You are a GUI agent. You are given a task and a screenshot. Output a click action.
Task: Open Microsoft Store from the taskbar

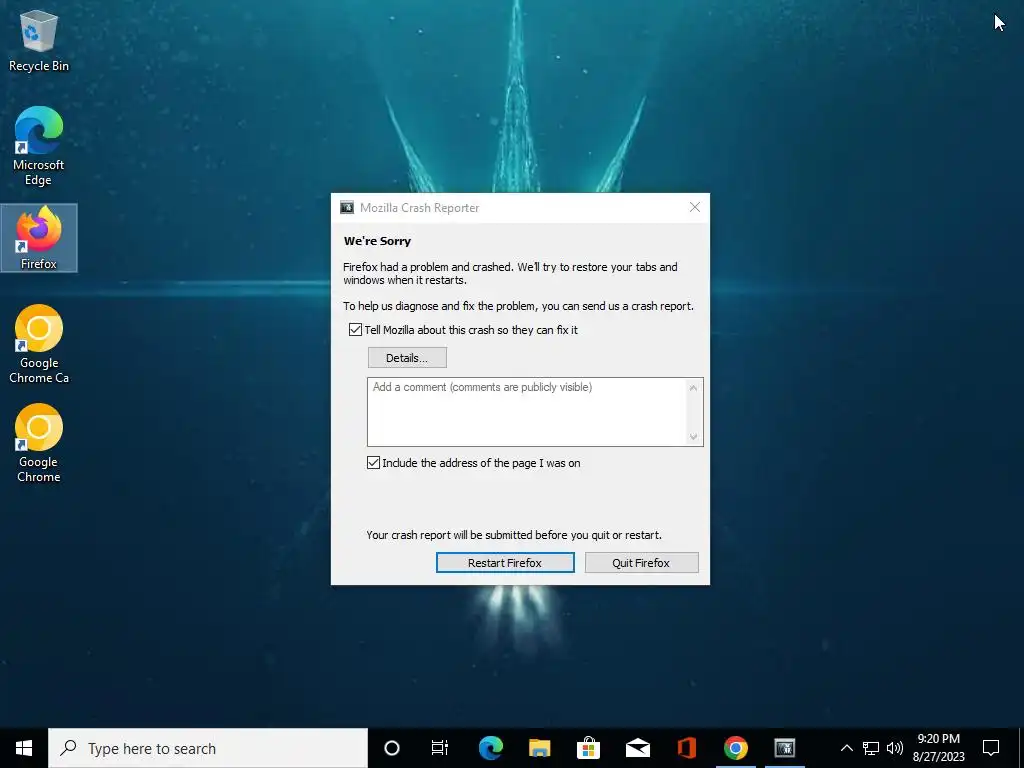588,748
